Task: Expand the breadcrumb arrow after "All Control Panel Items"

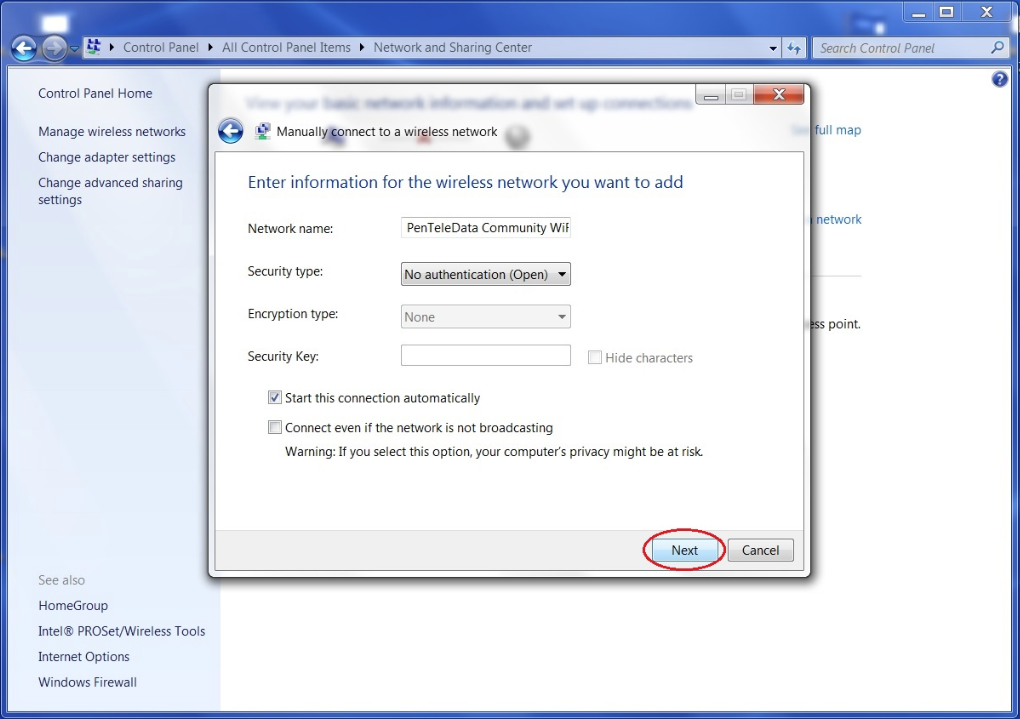Action: click(x=362, y=47)
